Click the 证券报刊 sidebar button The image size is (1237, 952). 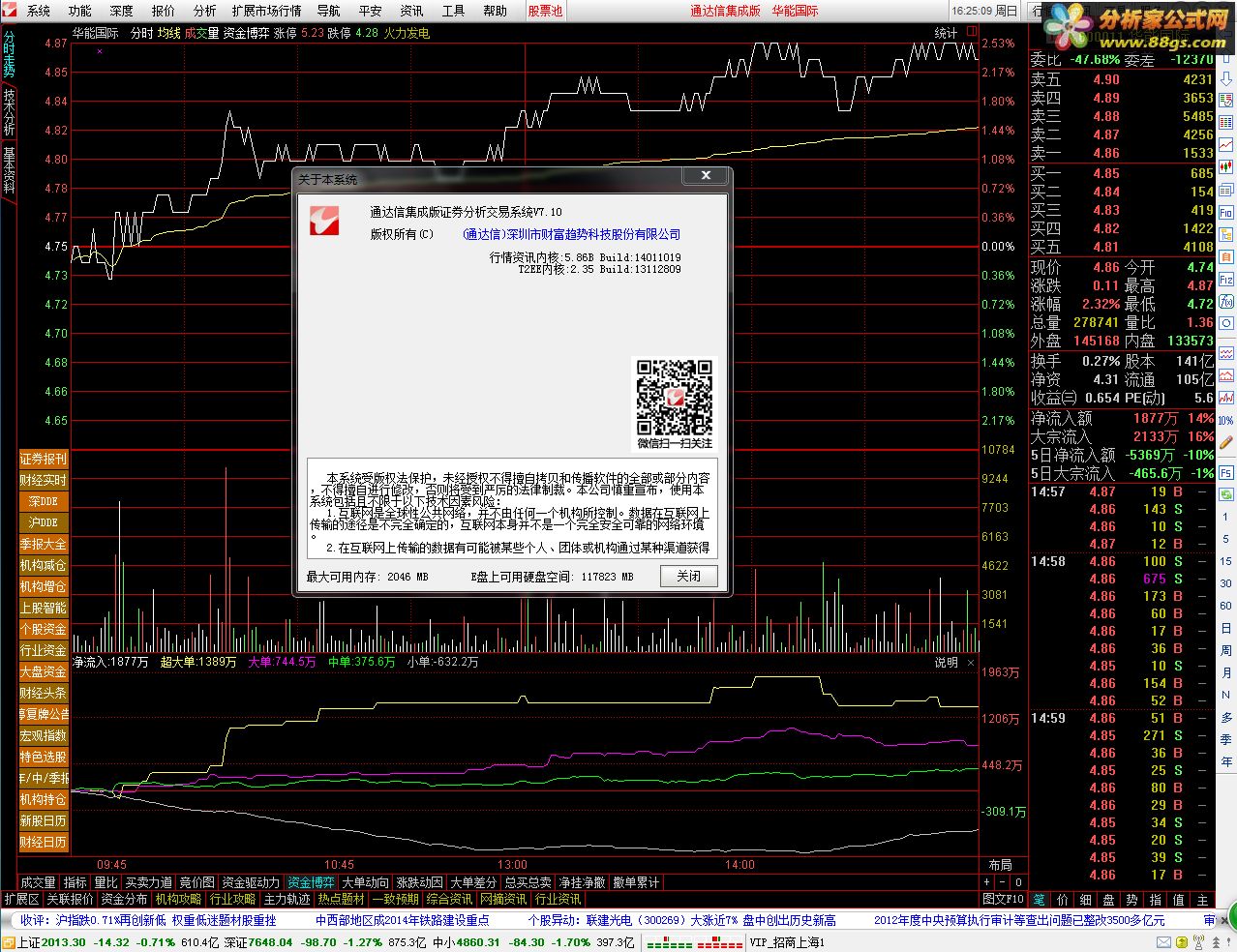coord(44,459)
